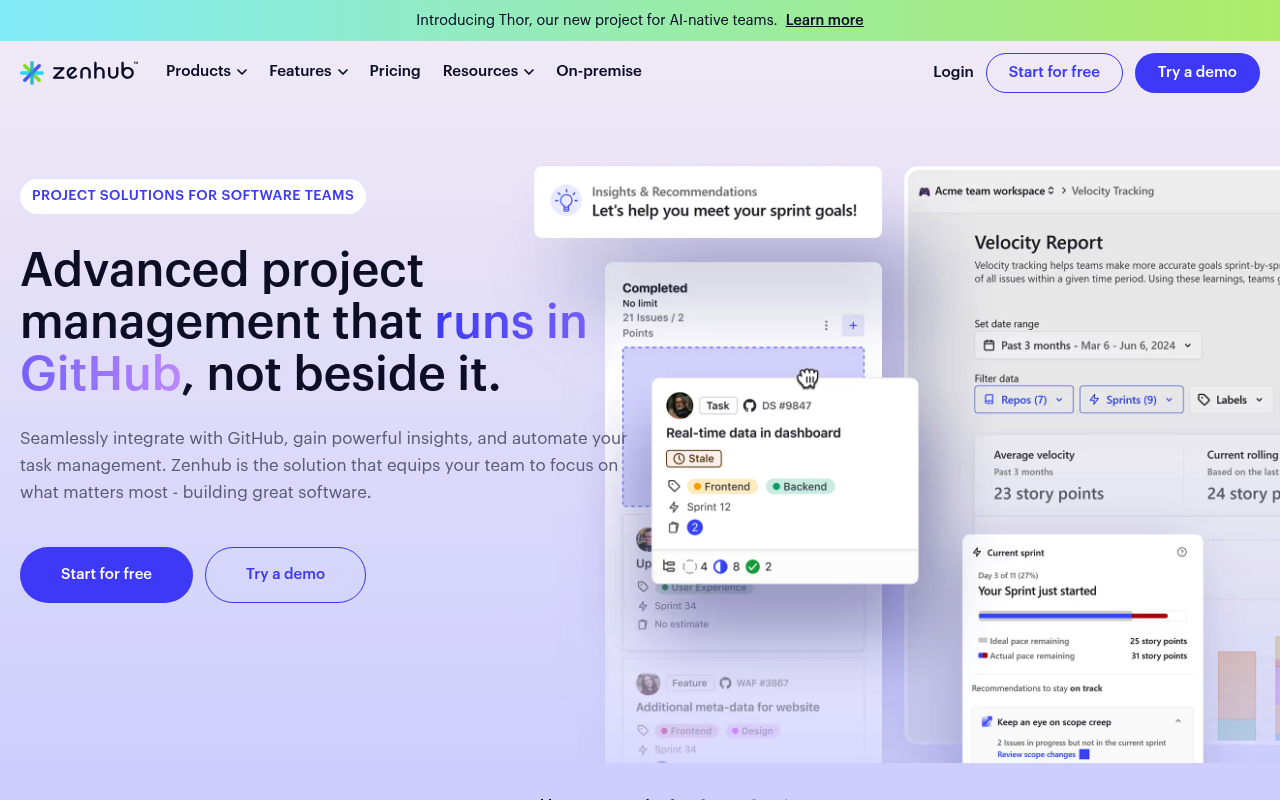Click the Zenhub logo in the header
The width and height of the screenshot is (1280, 800).
pyautogui.click(x=79, y=72)
